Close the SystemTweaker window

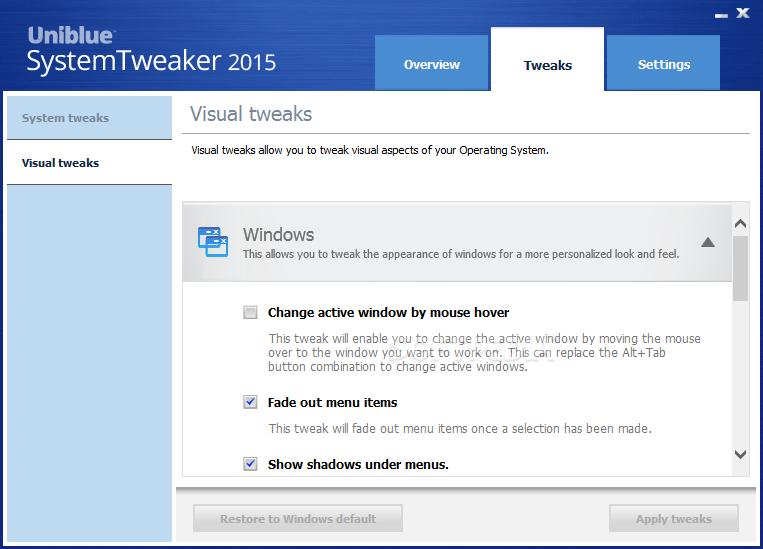[x=743, y=13]
